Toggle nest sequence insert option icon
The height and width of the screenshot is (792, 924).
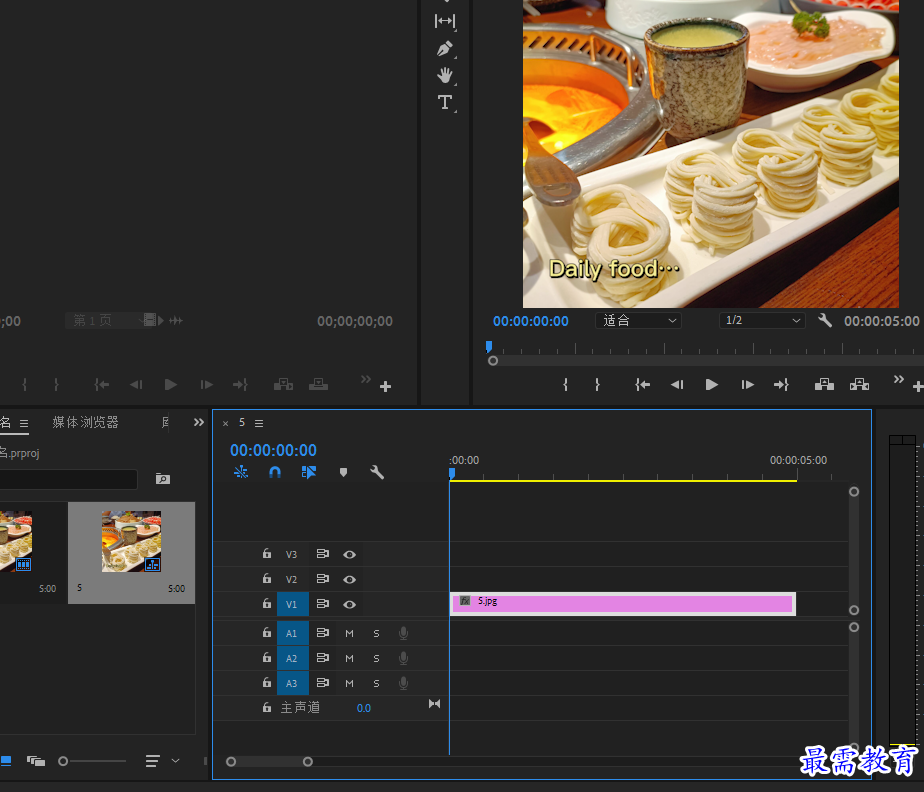tap(241, 472)
